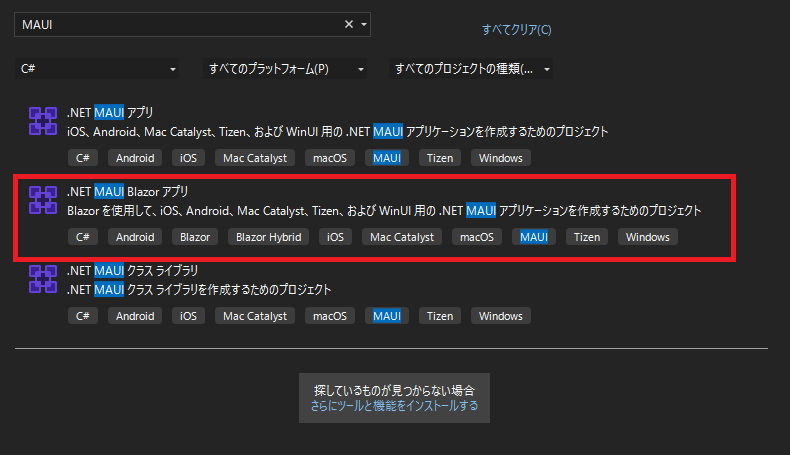Click Windows tag under クラス ライブラリ
790x455 pixels.
[501, 316]
